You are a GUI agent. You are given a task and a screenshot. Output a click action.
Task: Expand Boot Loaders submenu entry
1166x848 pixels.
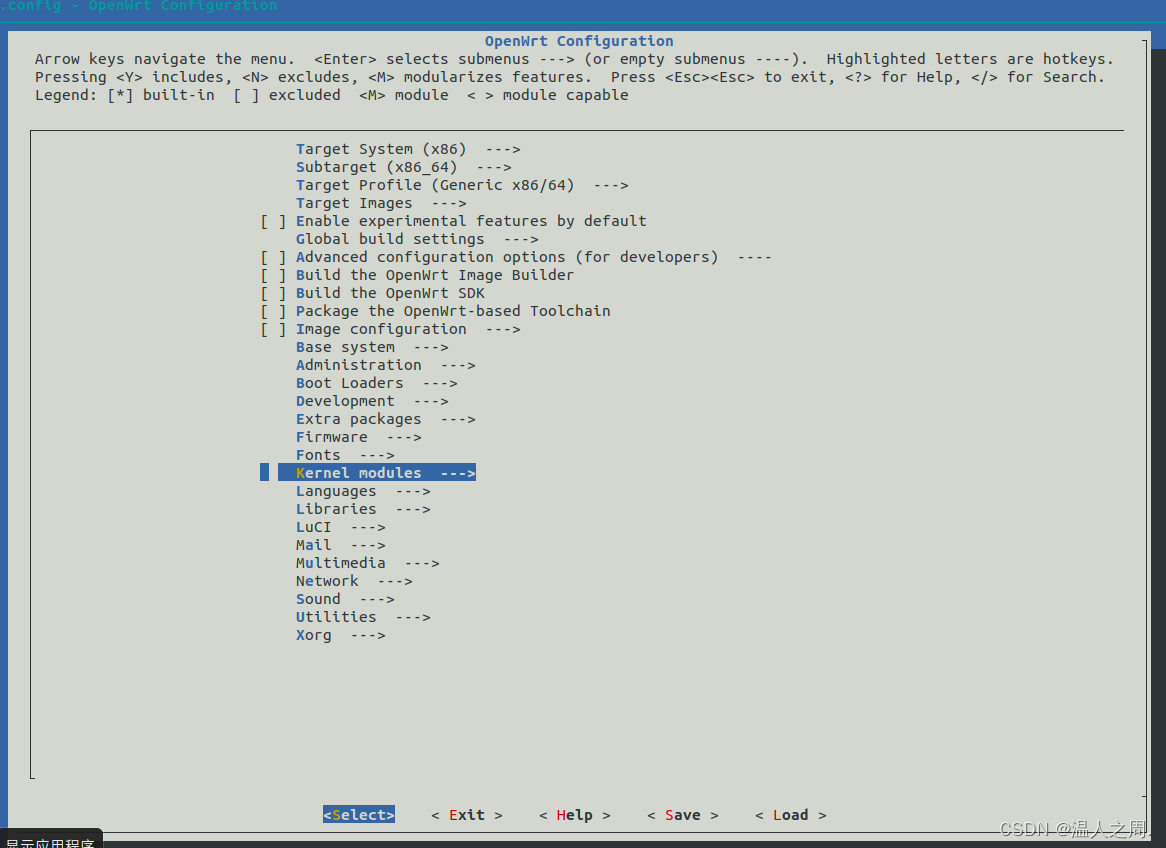tap(376, 383)
